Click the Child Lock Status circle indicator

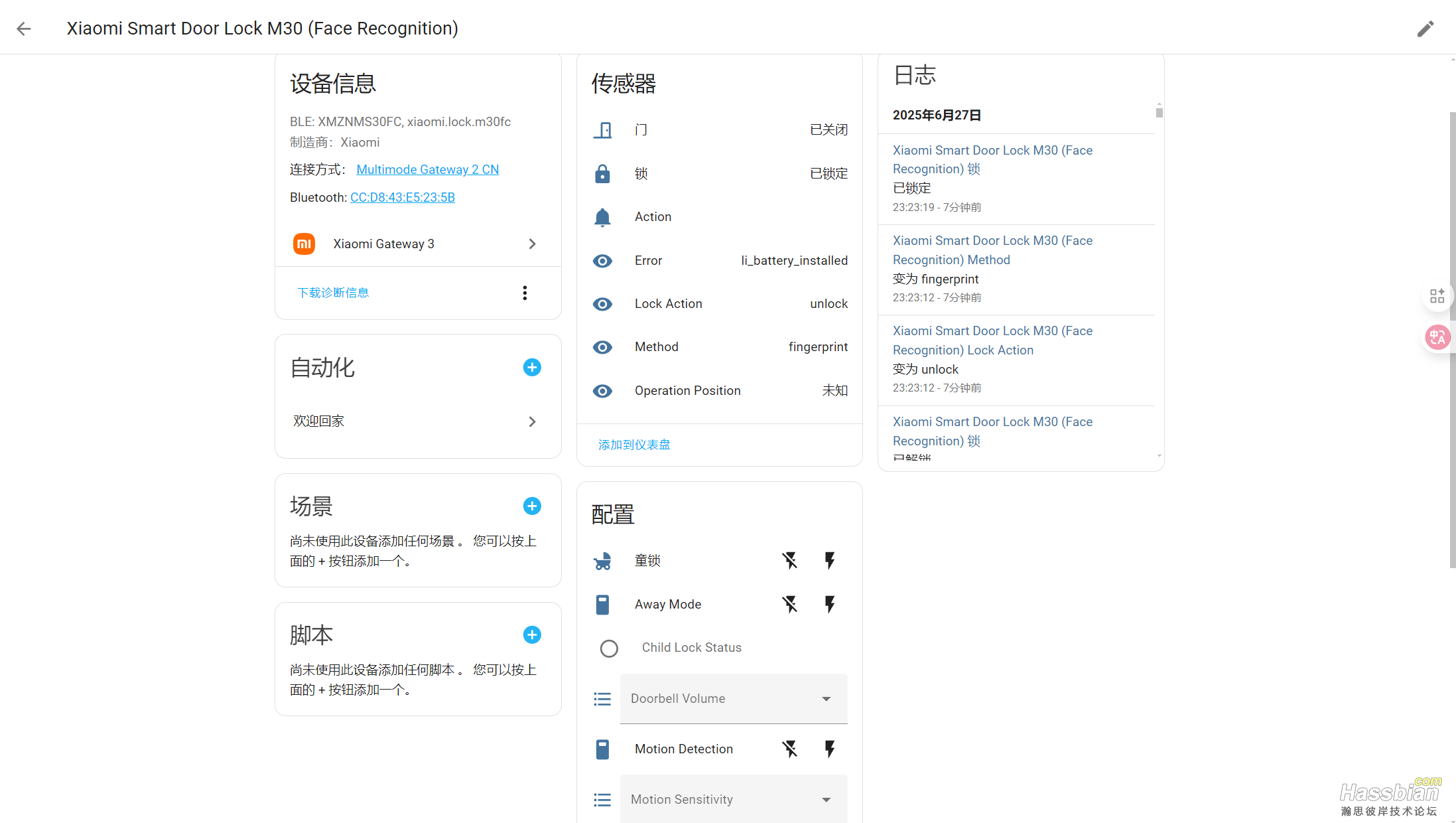[609, 648]
